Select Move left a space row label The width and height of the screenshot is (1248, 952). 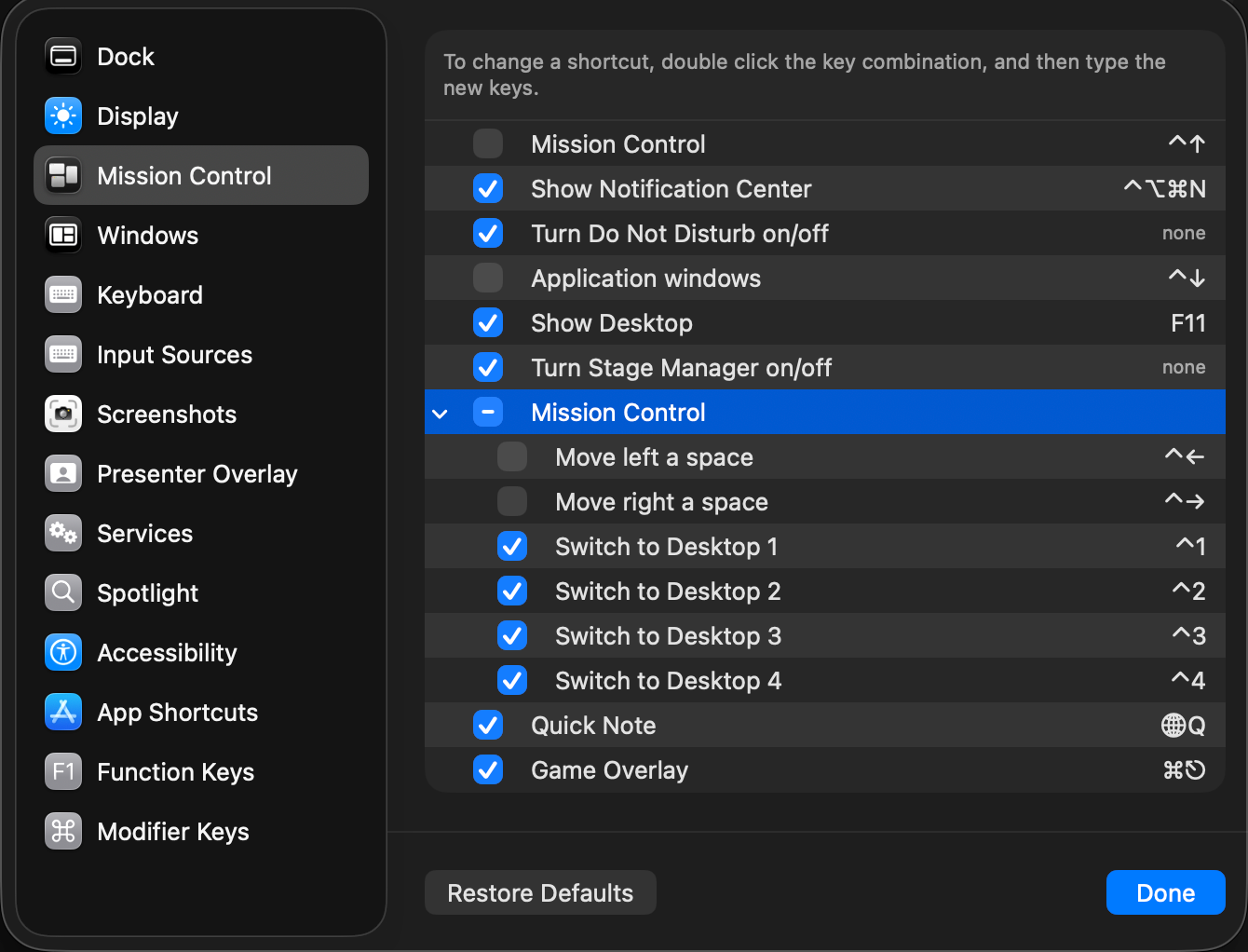(x=654, y=457)
